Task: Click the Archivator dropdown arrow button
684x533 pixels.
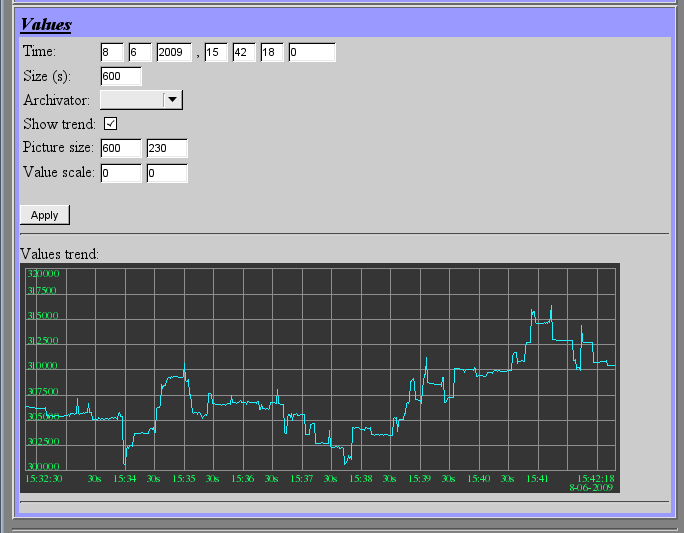Action: [173, 99]
